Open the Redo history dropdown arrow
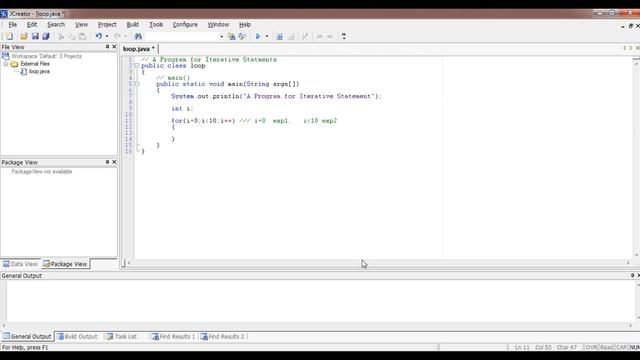This screenshot has height=360, width=640. 126,36
